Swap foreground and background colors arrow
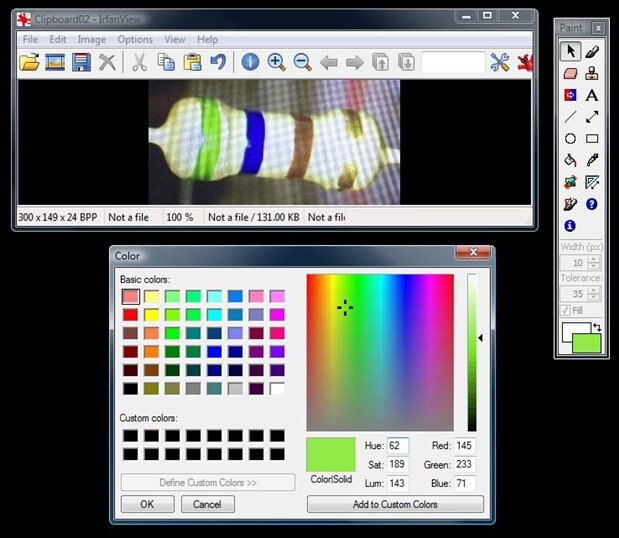Screen dimensions: 619x538 [597, 327]
